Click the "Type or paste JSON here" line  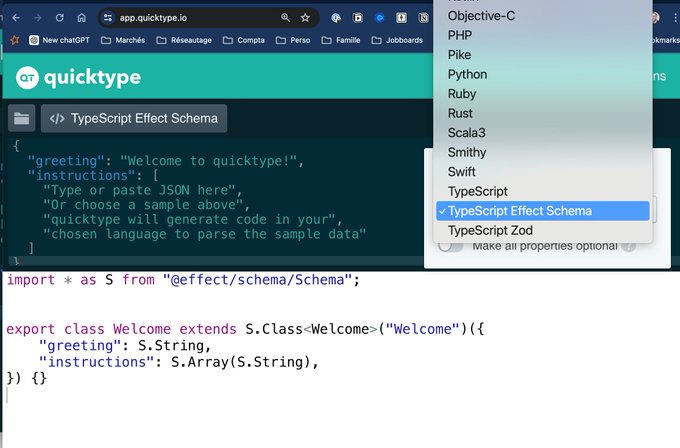[x=142, y=190]
